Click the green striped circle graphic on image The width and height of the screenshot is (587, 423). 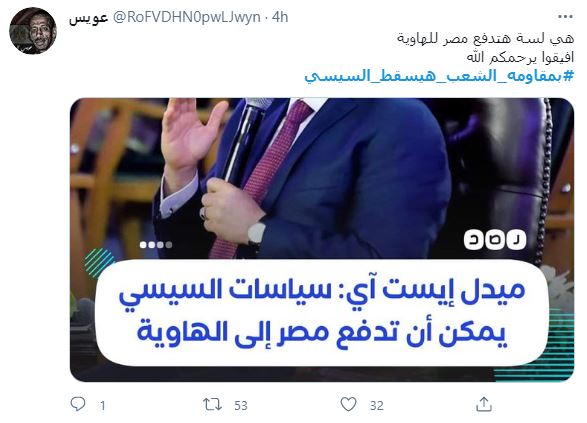[99, 262]
